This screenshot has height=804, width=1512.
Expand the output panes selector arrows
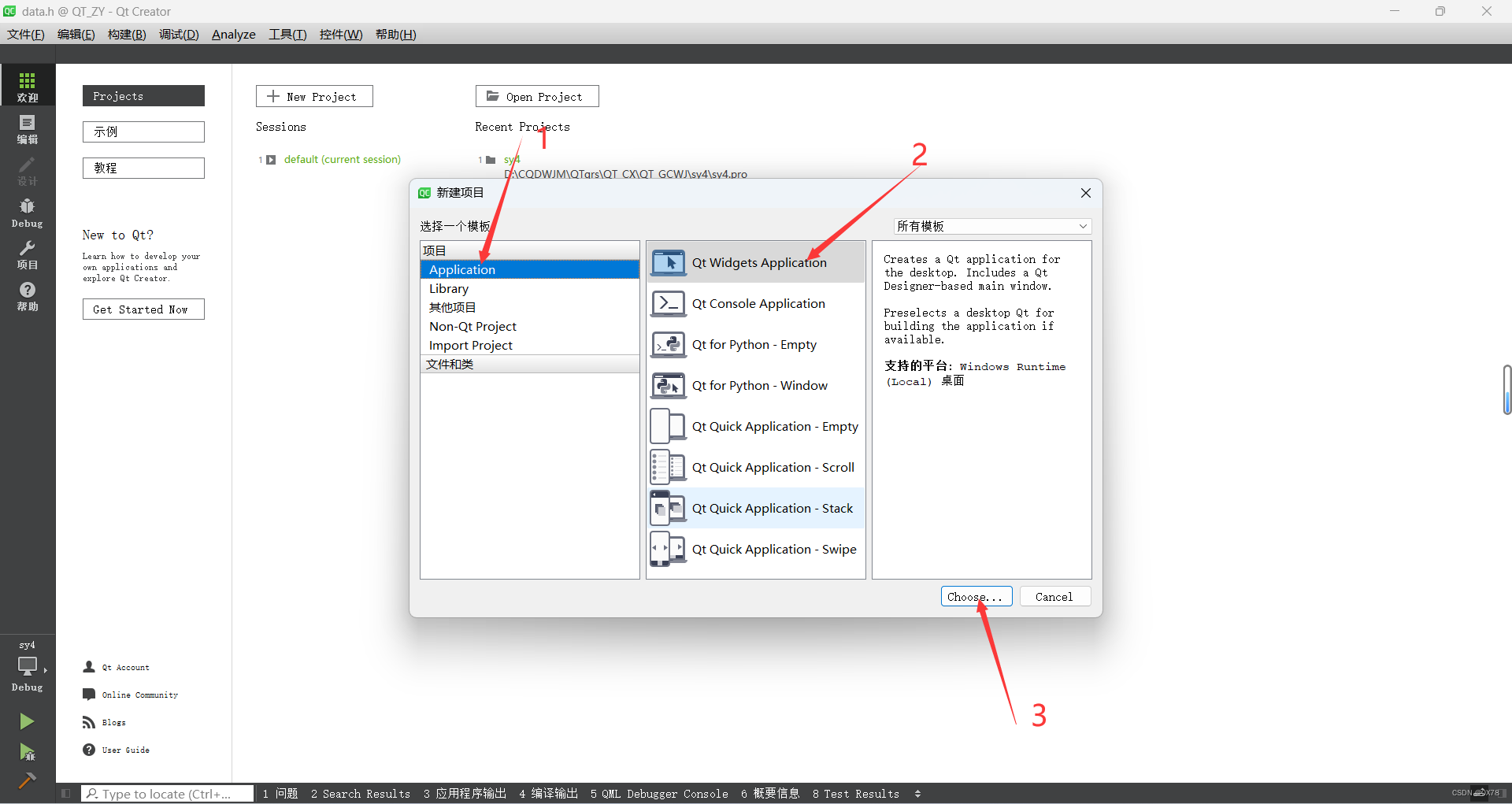pos(917,794)
